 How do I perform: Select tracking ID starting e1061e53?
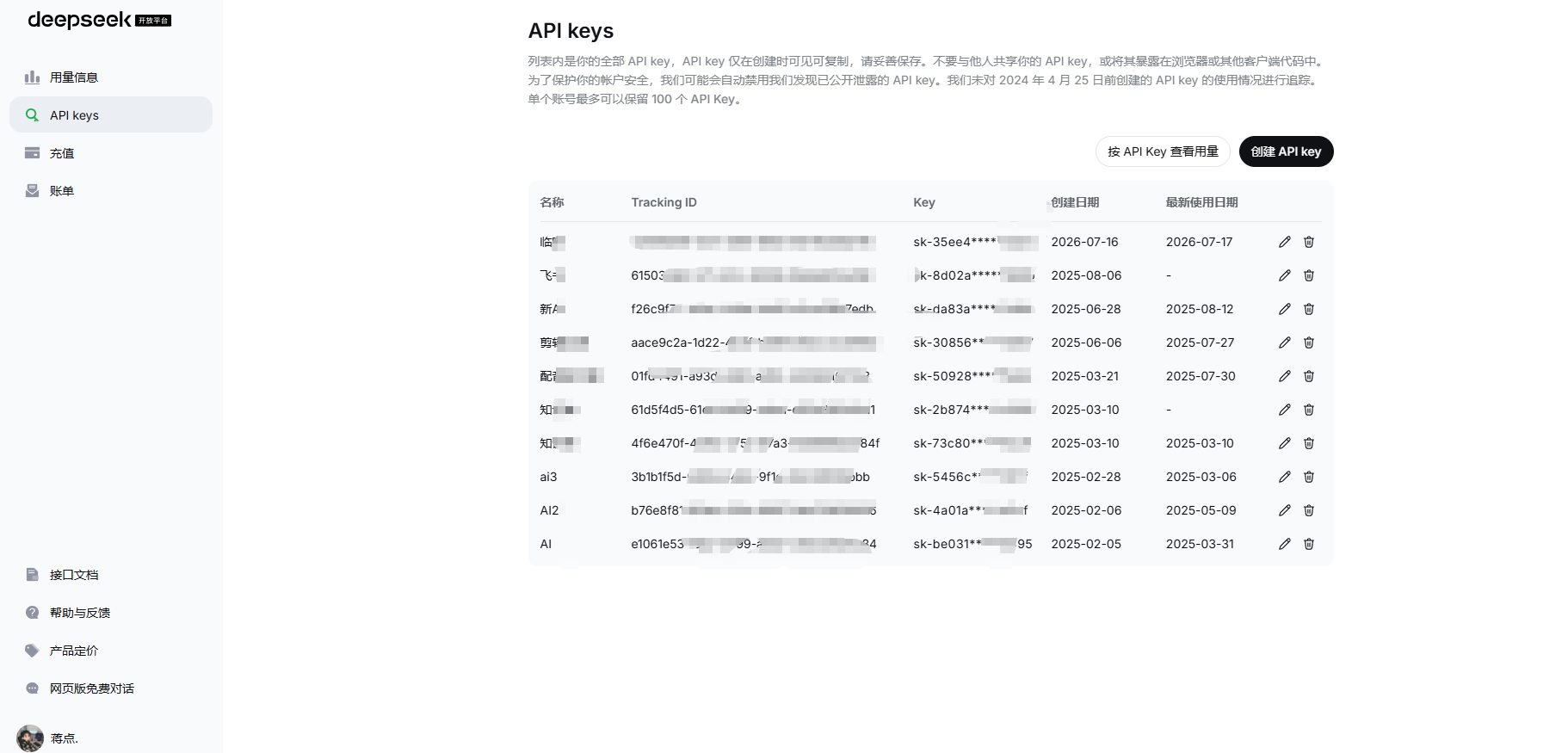coord(754,544)
